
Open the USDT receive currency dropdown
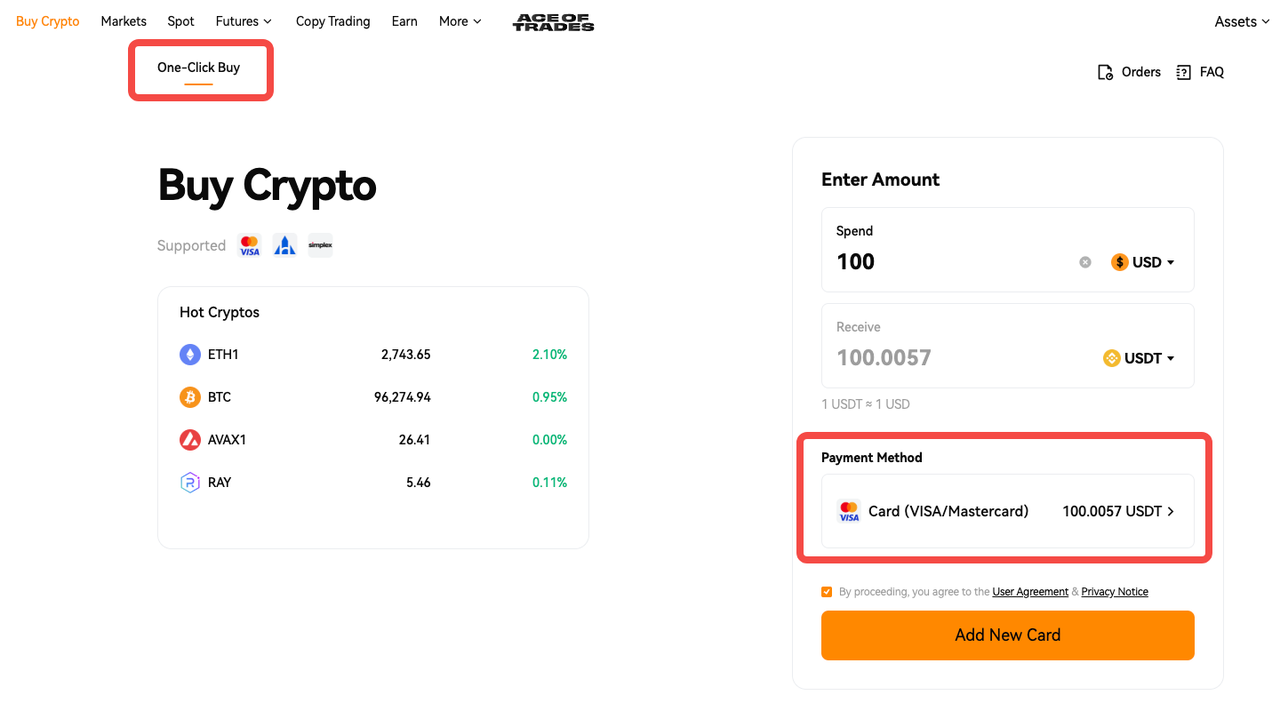coord(1139,358)
